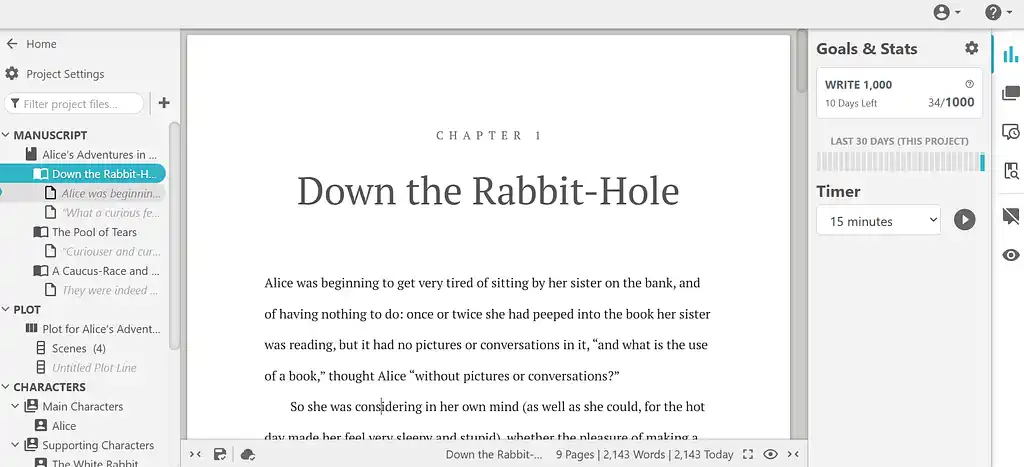Open the 15 minutes timer dropdown
The image size is (1024, 467).
pos(878,221)
